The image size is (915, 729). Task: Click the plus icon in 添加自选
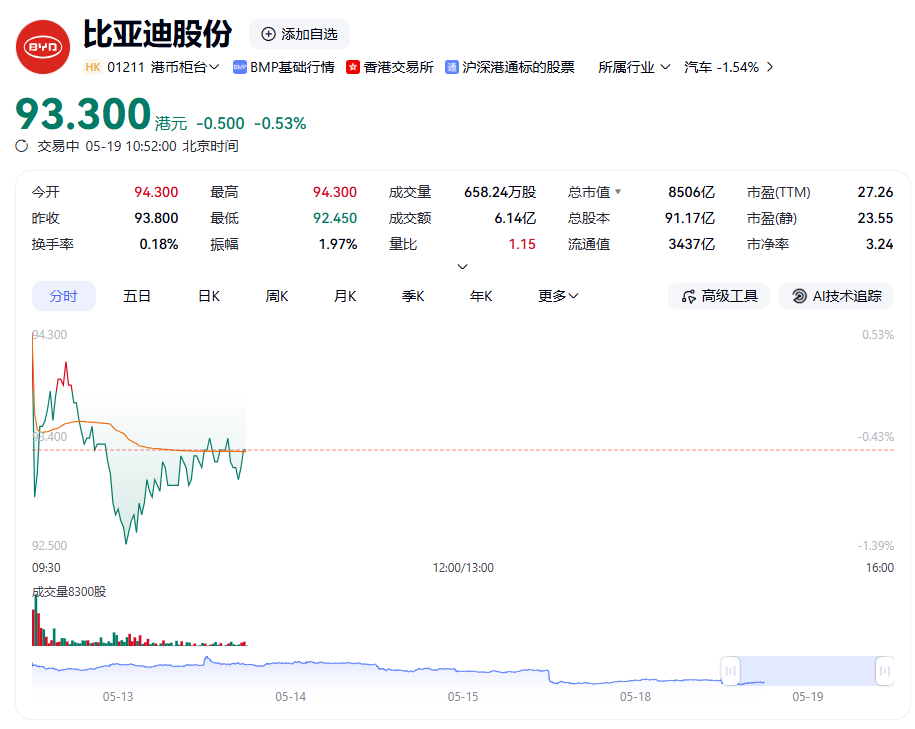tap(268, 34)
